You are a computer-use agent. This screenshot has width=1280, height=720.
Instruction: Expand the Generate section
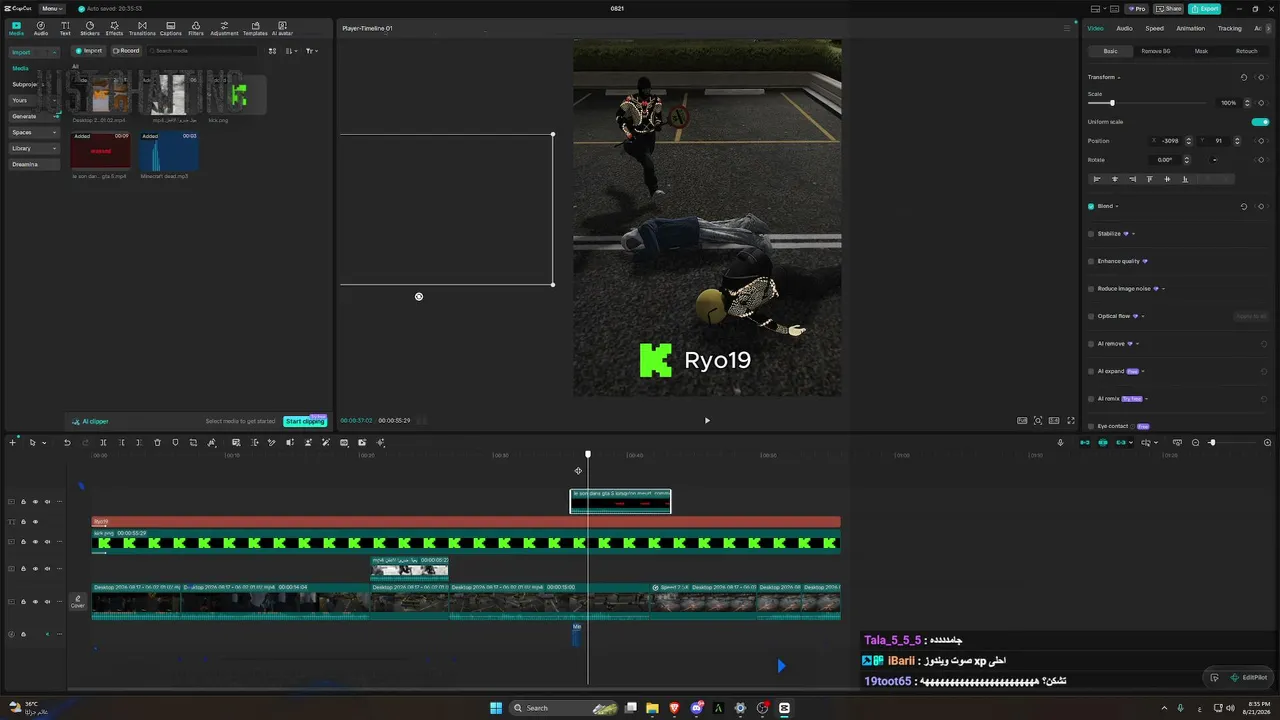click(35, 116)
